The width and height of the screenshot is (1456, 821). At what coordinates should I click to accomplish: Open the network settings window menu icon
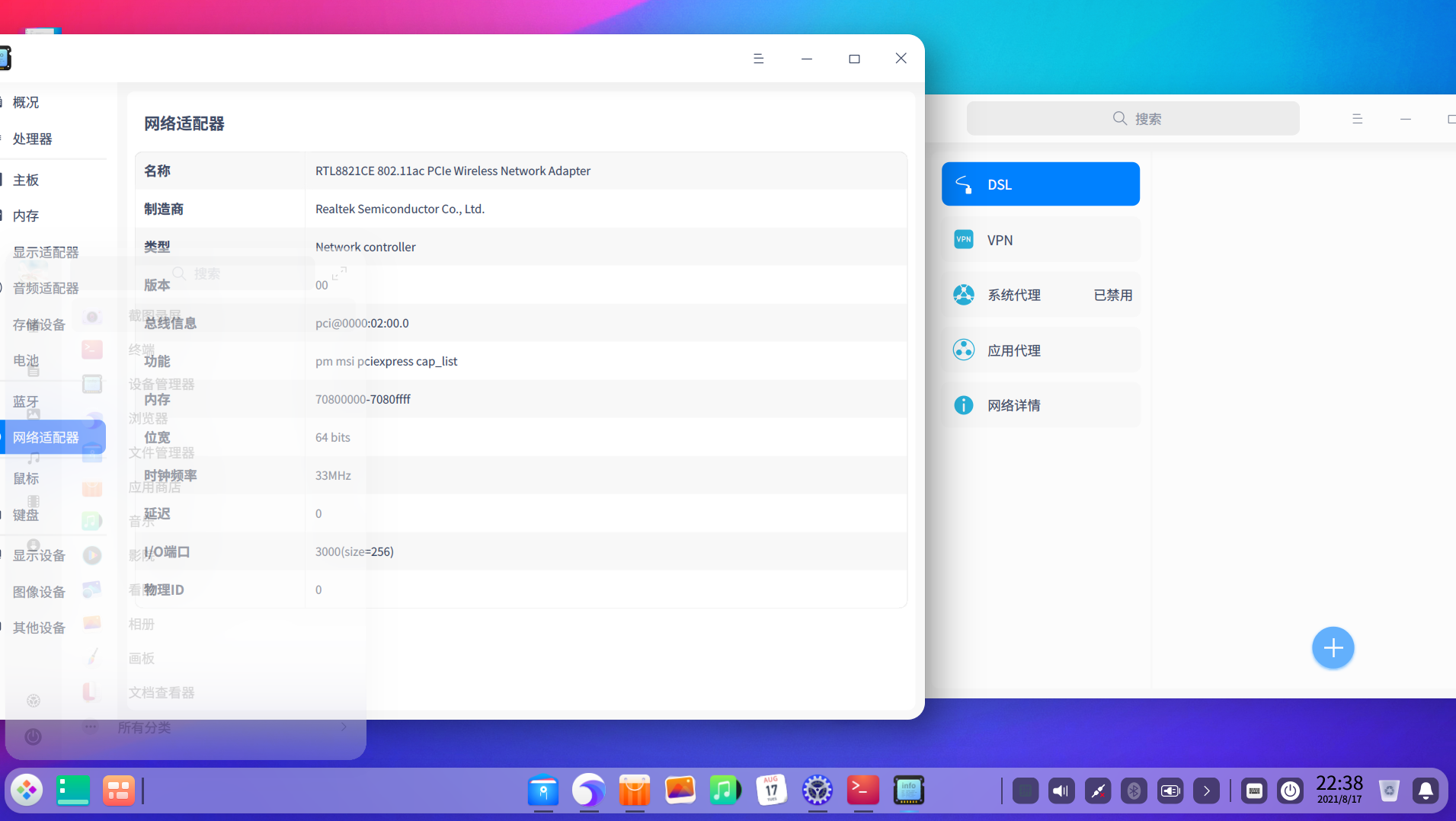[x=1357, y=119]
